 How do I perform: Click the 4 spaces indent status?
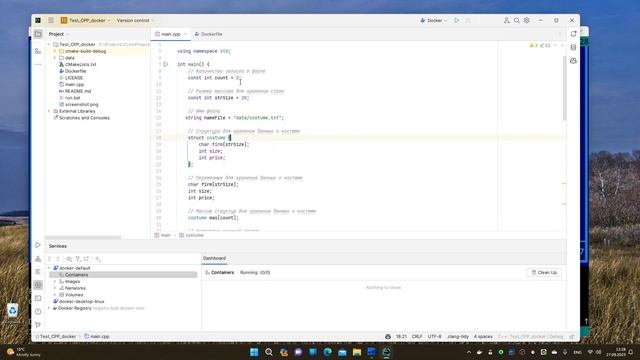click(483, 336)
